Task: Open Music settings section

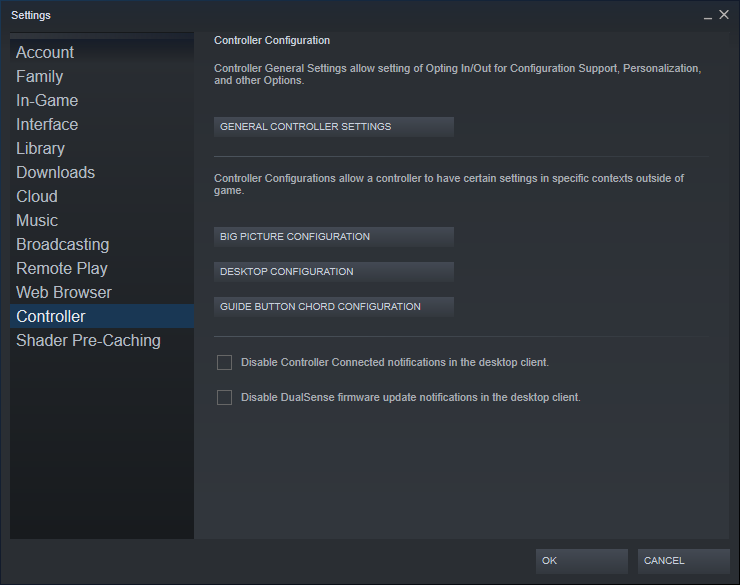Action: coord(37,221)
